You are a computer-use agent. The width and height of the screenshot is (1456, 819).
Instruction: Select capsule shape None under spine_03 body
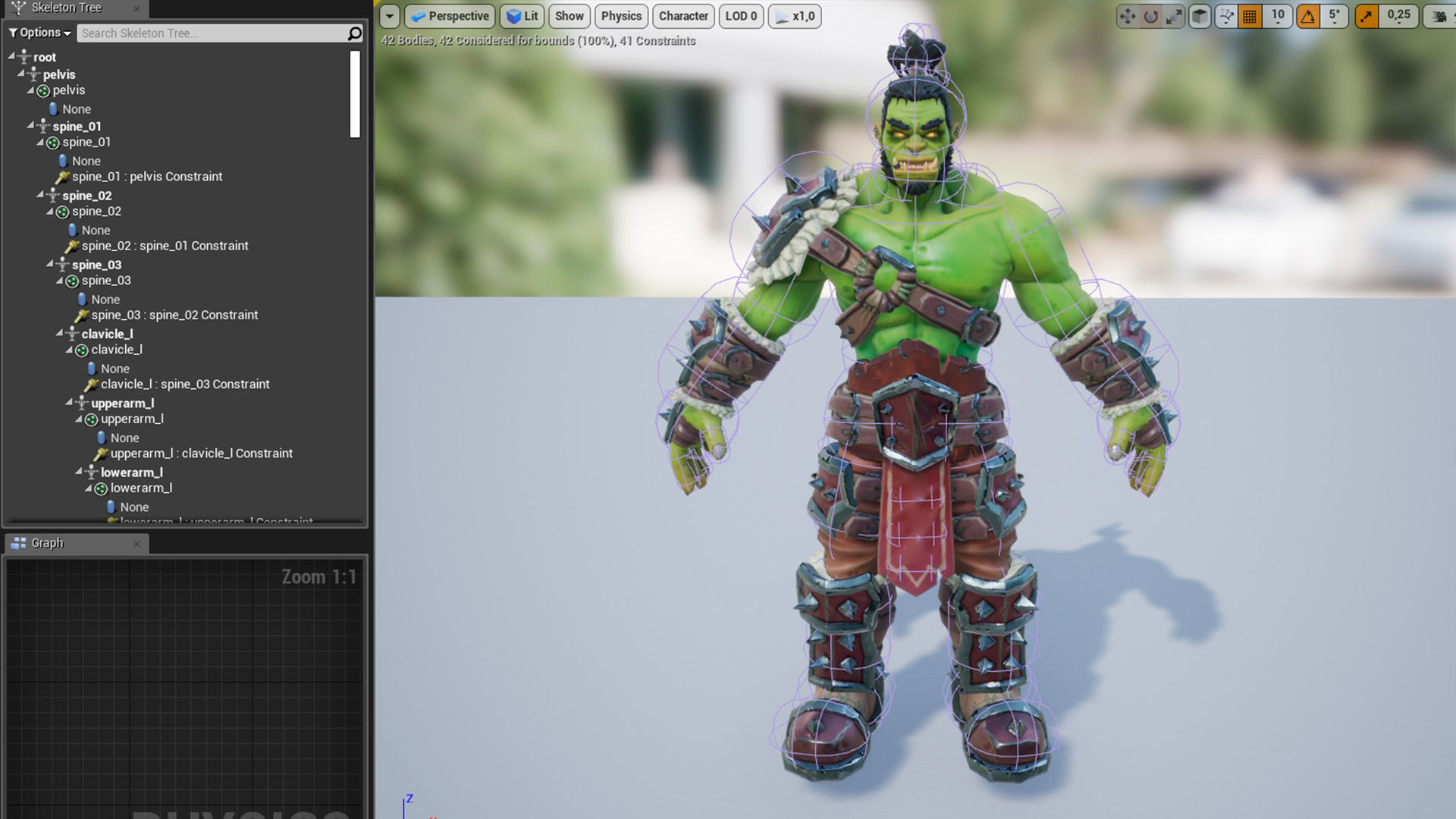coord(99,300)
